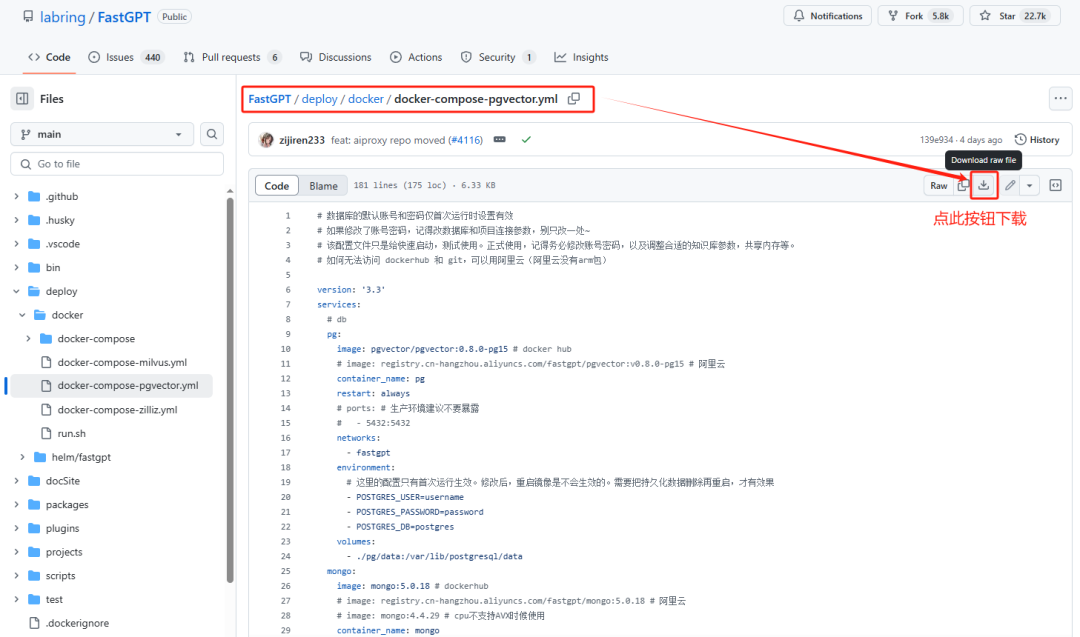The height and width of the screenshot is (637, 1080).
Task: Expand the scripts folder
Action: [17, 576]
